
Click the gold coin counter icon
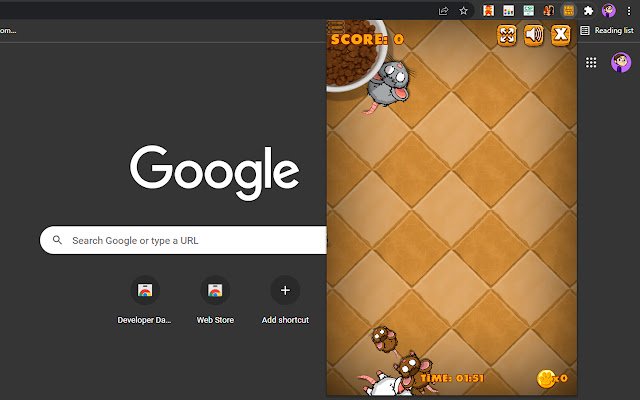click(545, 379)
